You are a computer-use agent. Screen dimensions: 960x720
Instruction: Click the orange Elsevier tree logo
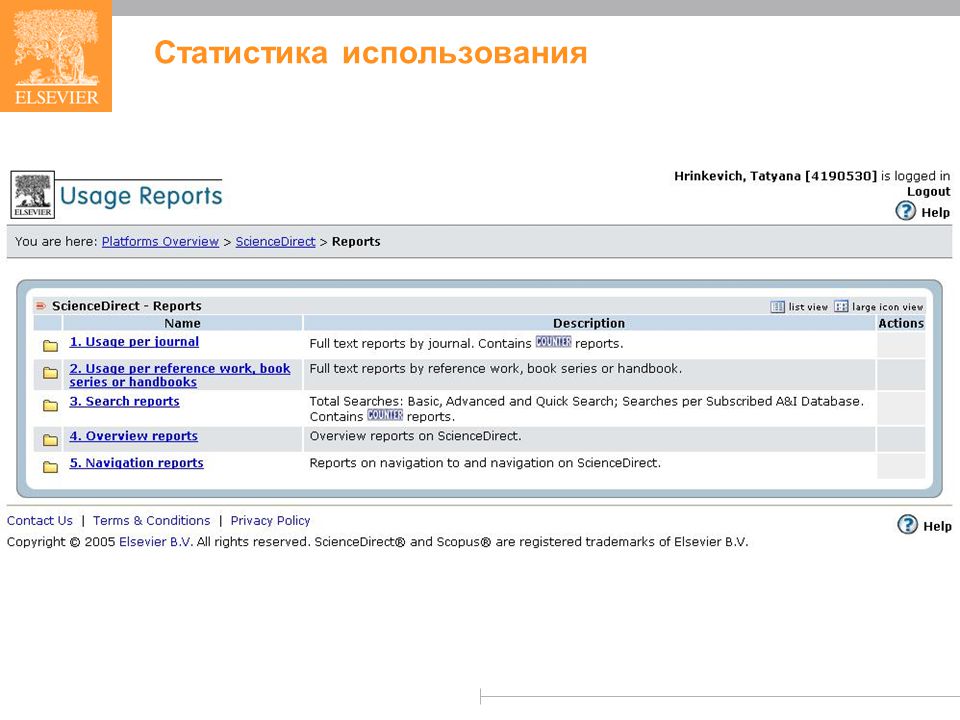[x=56, y=56]
